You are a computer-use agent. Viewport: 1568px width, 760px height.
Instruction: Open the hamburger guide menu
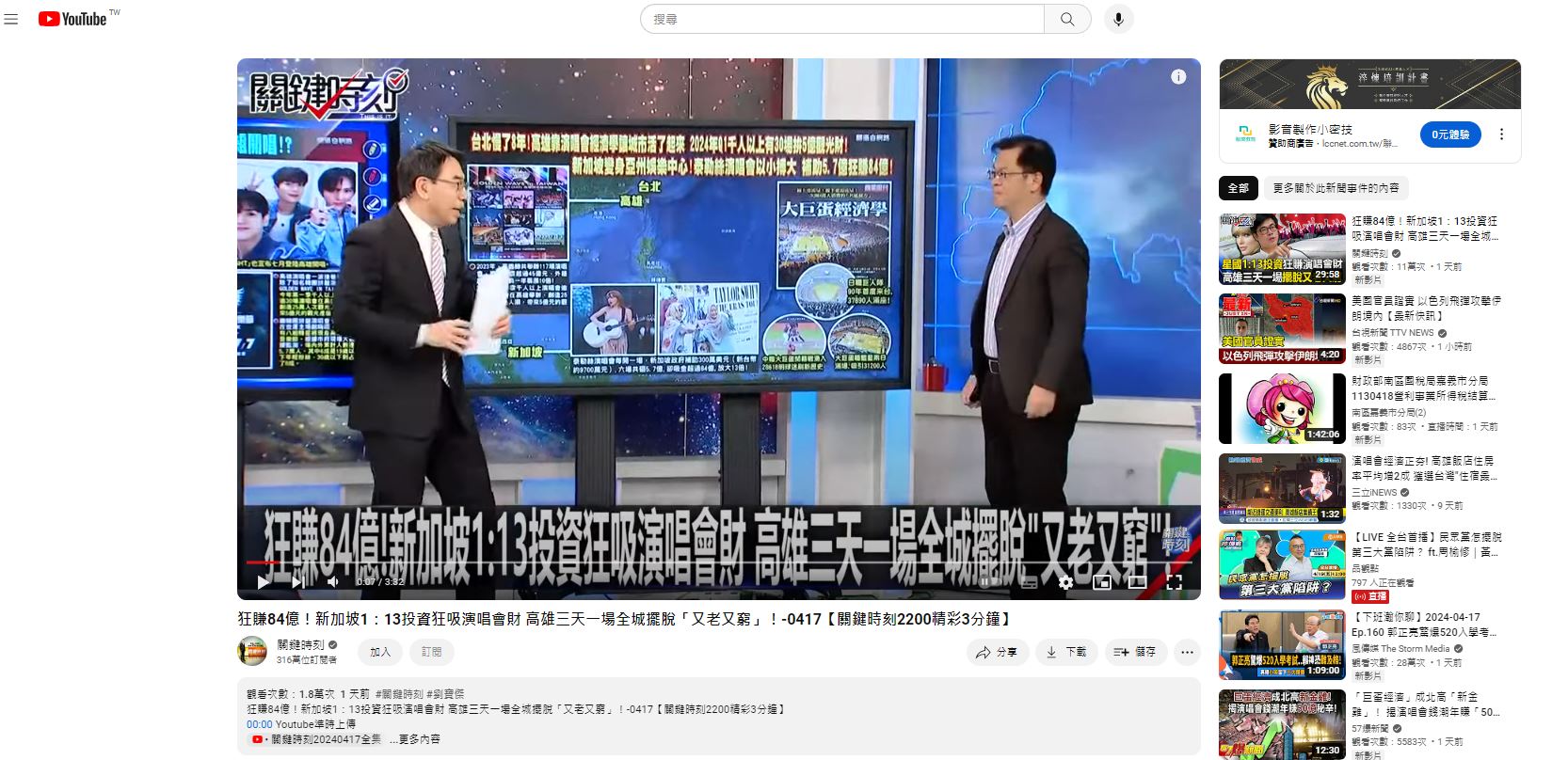(x=11, y=19)
